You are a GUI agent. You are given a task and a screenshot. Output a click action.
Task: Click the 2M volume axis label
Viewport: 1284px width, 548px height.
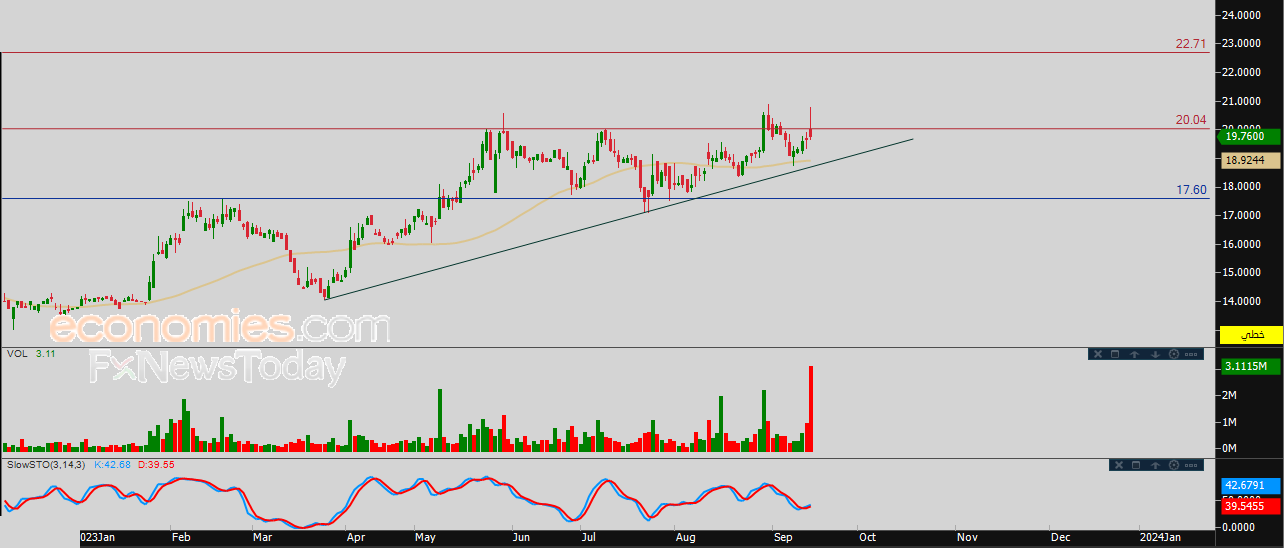(x=1229, y=396)
